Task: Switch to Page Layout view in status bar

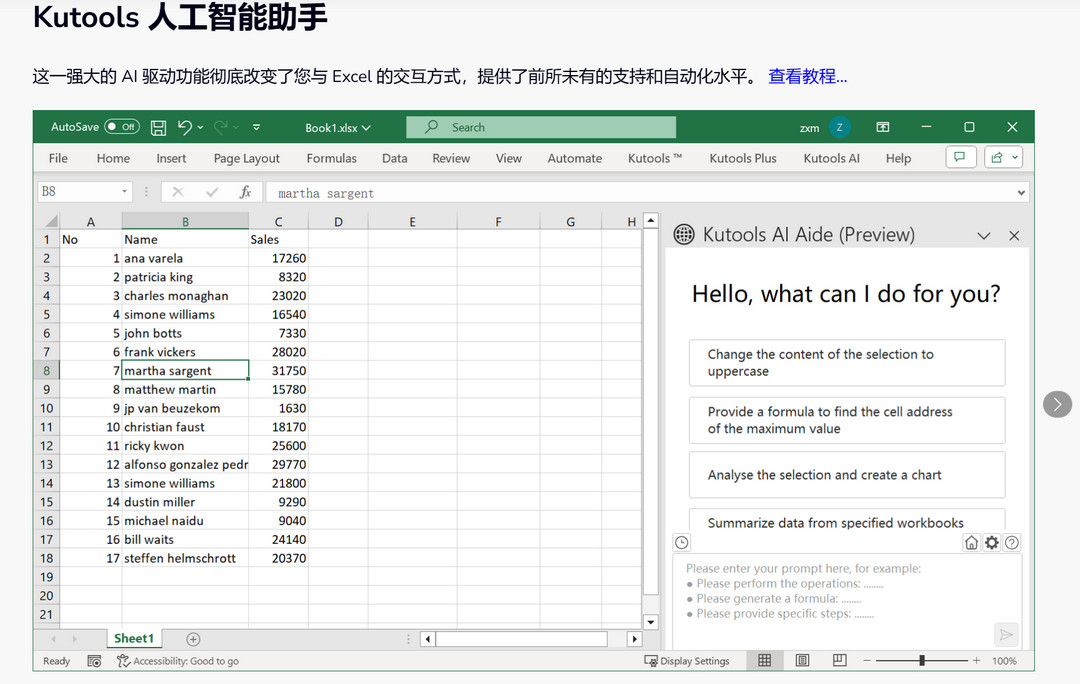Action: (801, 661)
